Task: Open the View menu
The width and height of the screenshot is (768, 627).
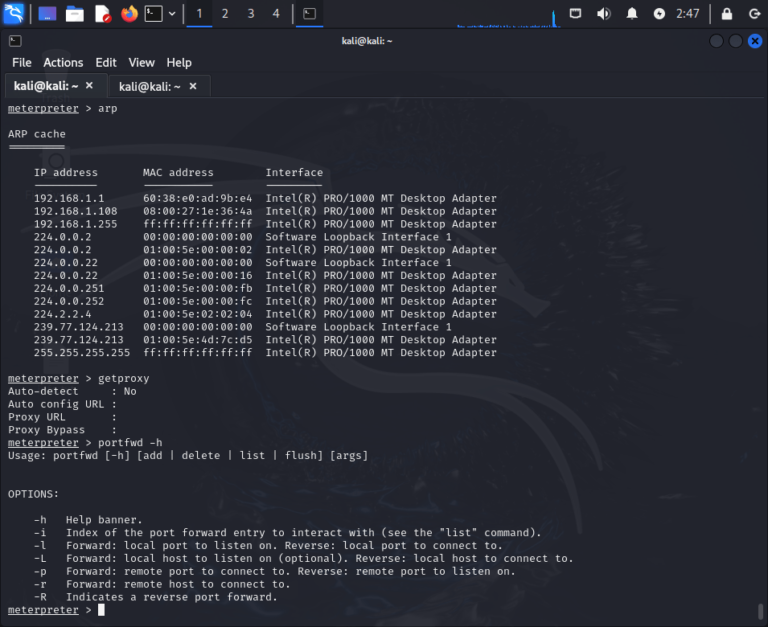Action: (x=142, y=63)
